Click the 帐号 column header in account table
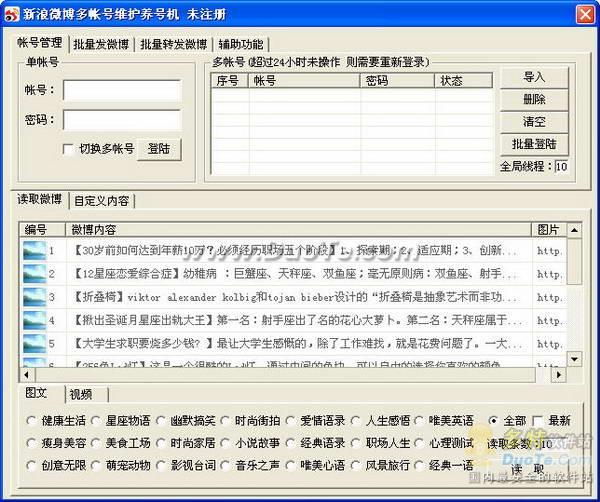 tap(305, 81)
